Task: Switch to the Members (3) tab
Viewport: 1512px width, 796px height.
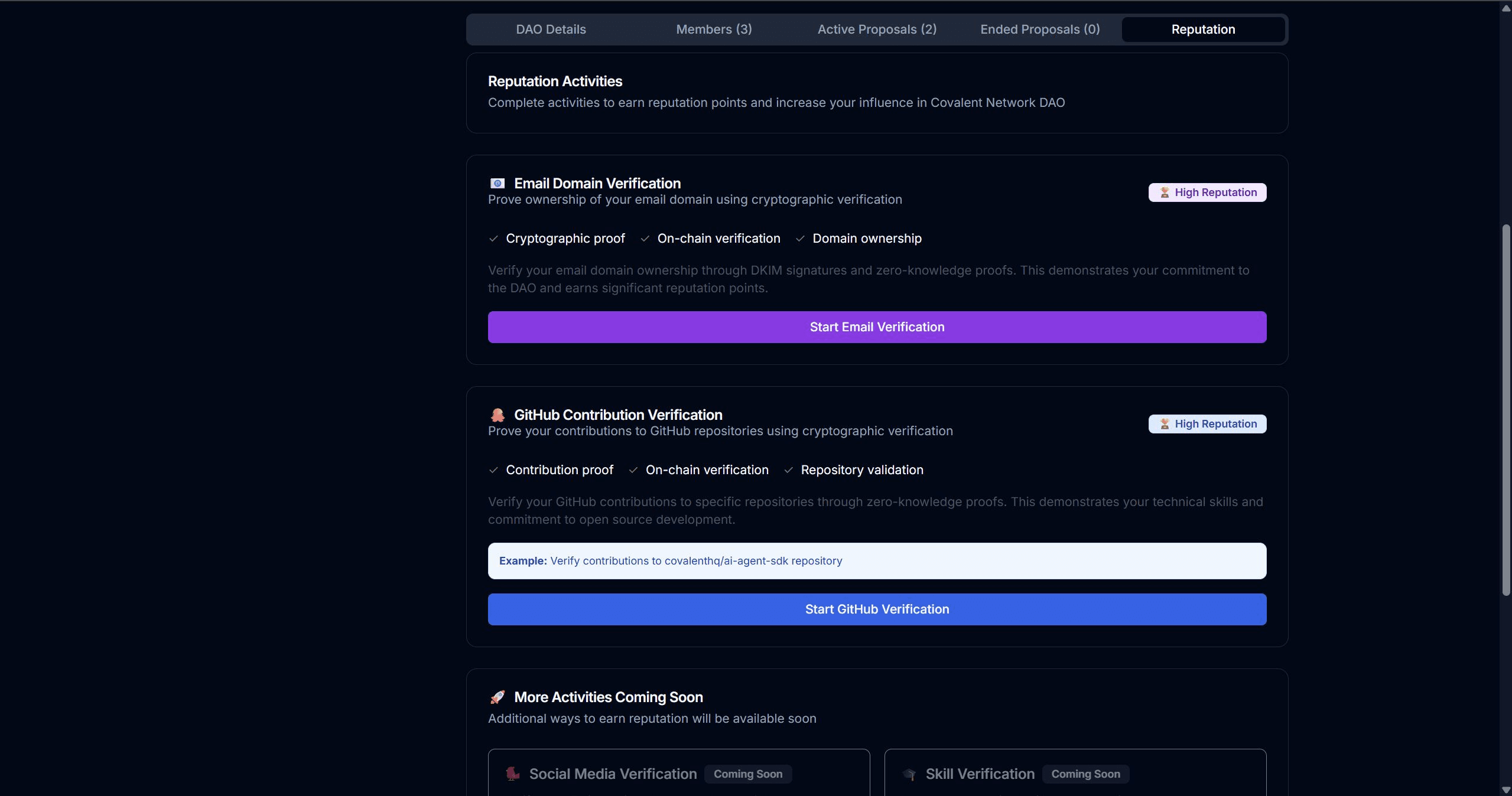Action: [x=714, y=30]
